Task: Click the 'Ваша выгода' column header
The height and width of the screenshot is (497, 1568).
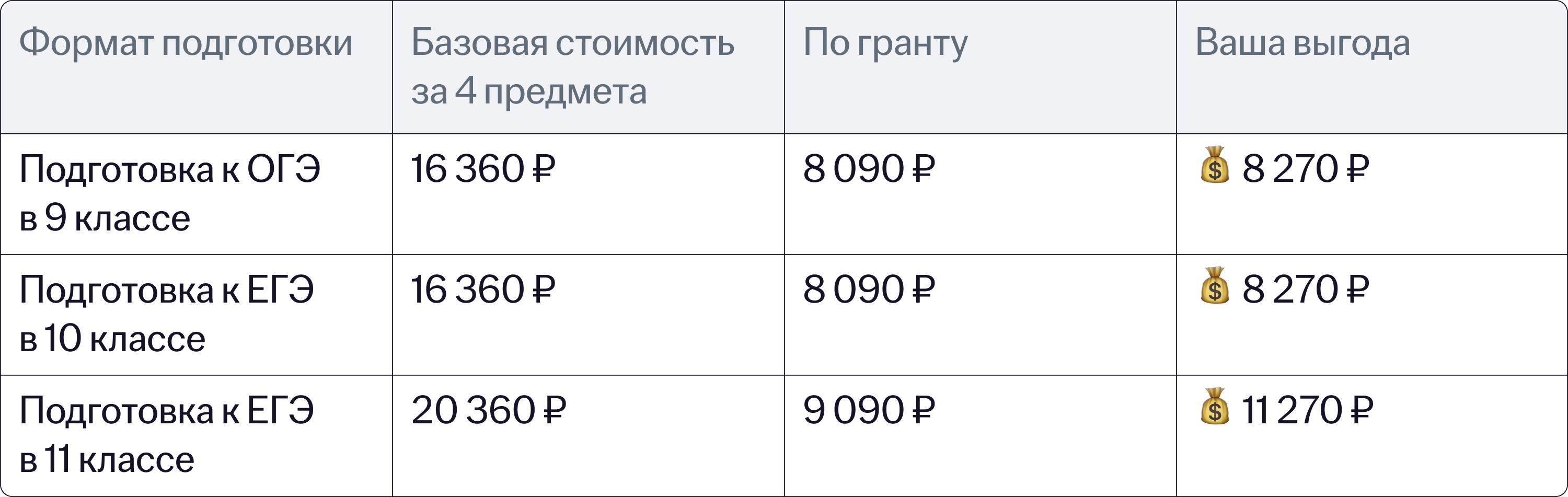Action: click(1302, 42)
